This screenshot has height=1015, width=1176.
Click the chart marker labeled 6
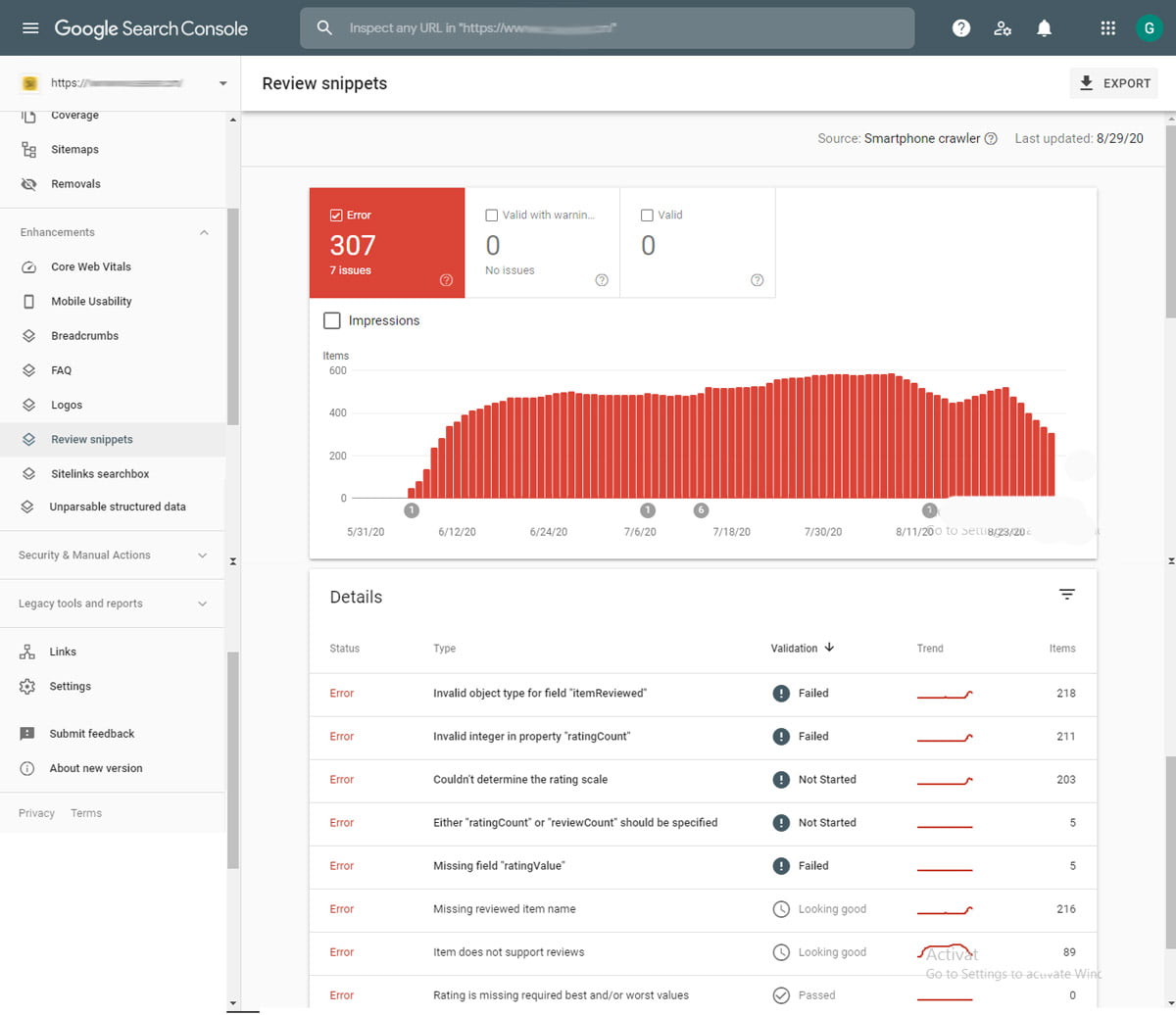pos(700,510)
